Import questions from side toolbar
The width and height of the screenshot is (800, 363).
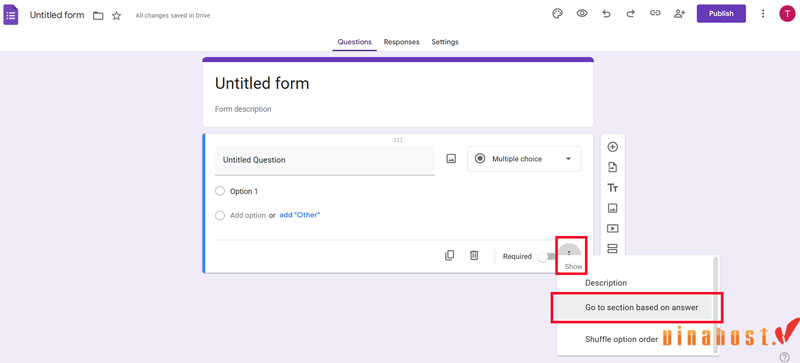[613, 167]
